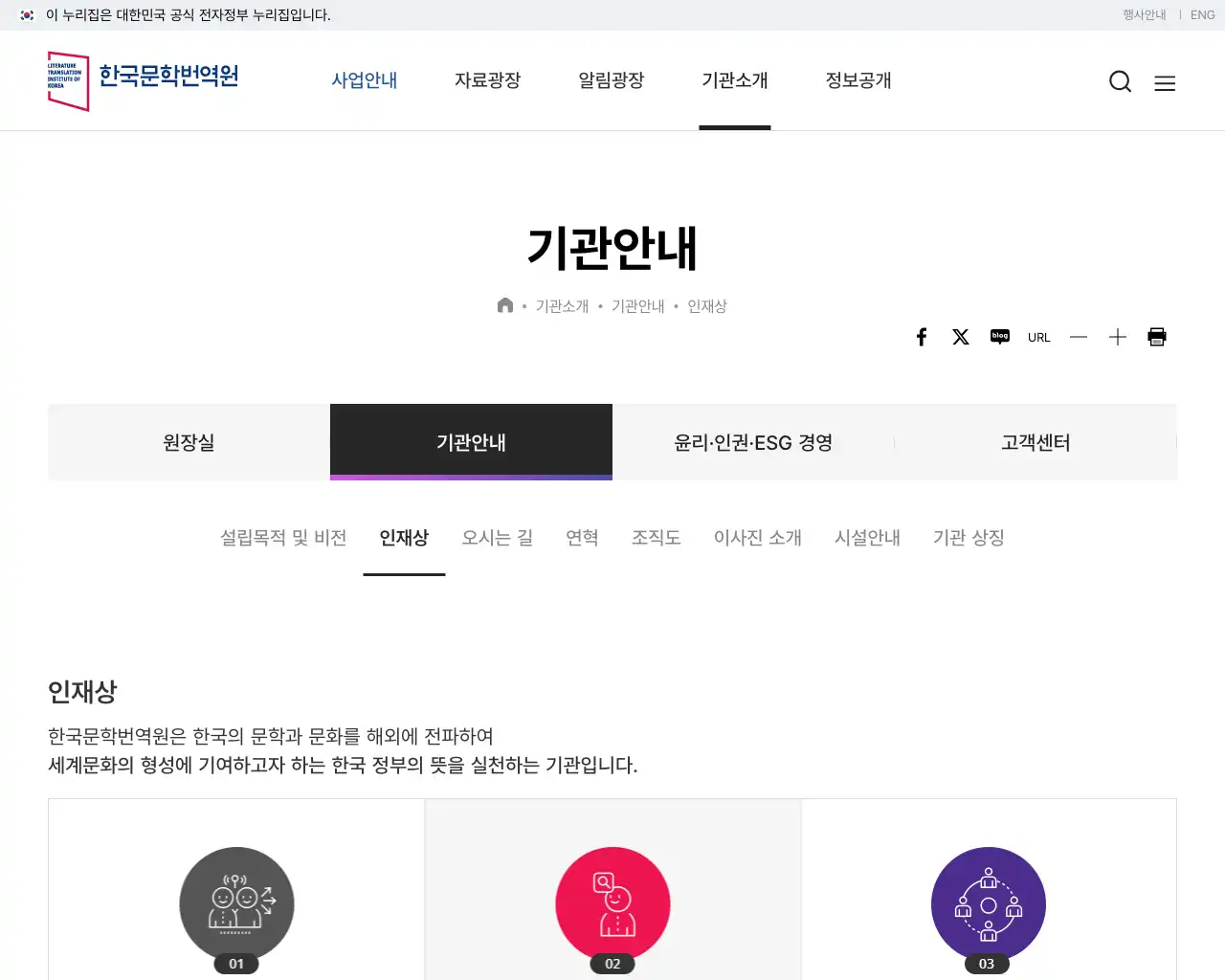The height and width of the screenshot is (980, 1225).
Task: Copy page URL button
Action: [x=1039, y=337]
